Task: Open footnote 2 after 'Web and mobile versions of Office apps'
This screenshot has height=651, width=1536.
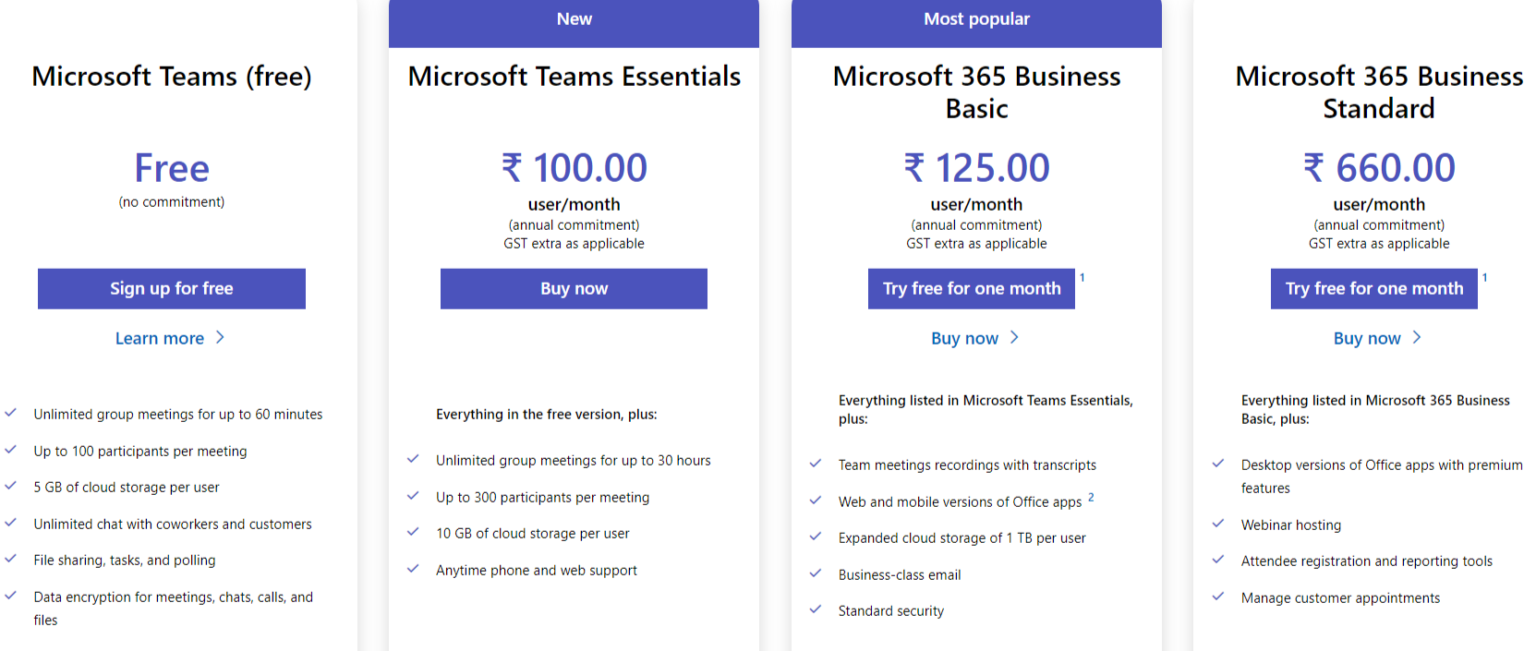Action: pyautogui.click(x=1091, y=496)
